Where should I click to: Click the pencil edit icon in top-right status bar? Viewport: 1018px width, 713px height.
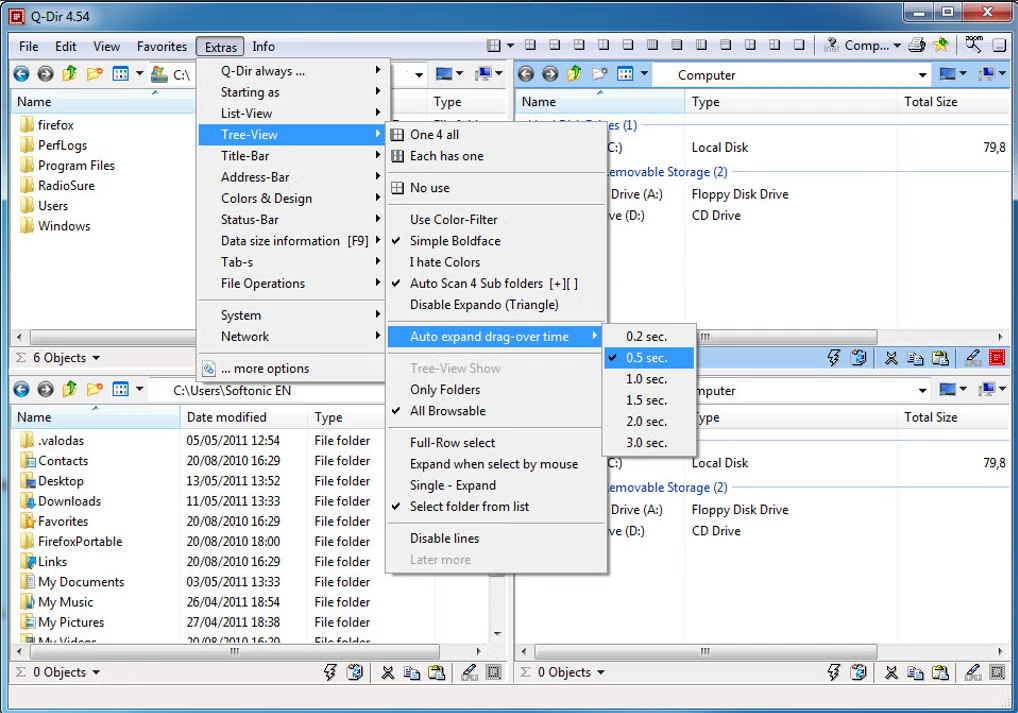973,357
